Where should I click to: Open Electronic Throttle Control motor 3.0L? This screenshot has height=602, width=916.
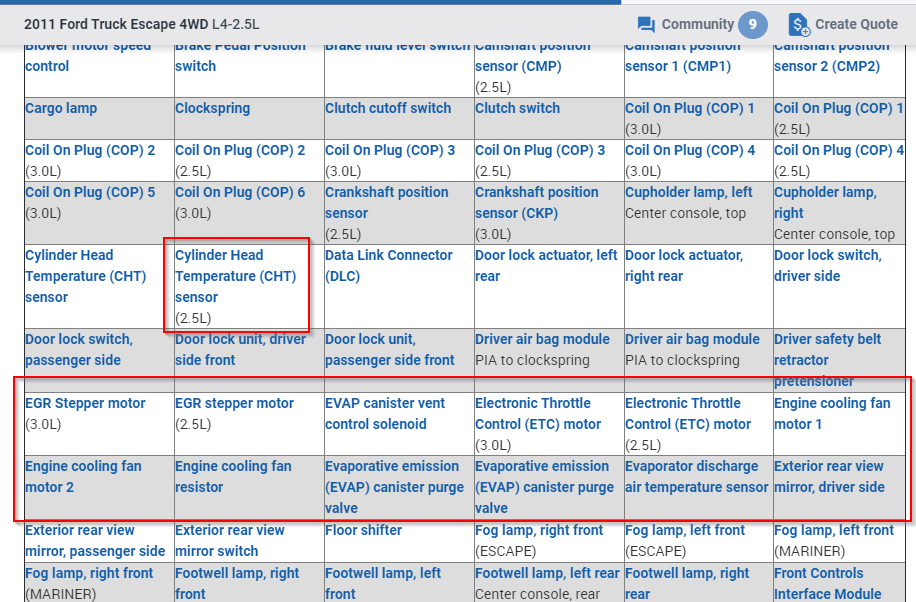click(538, 413)
